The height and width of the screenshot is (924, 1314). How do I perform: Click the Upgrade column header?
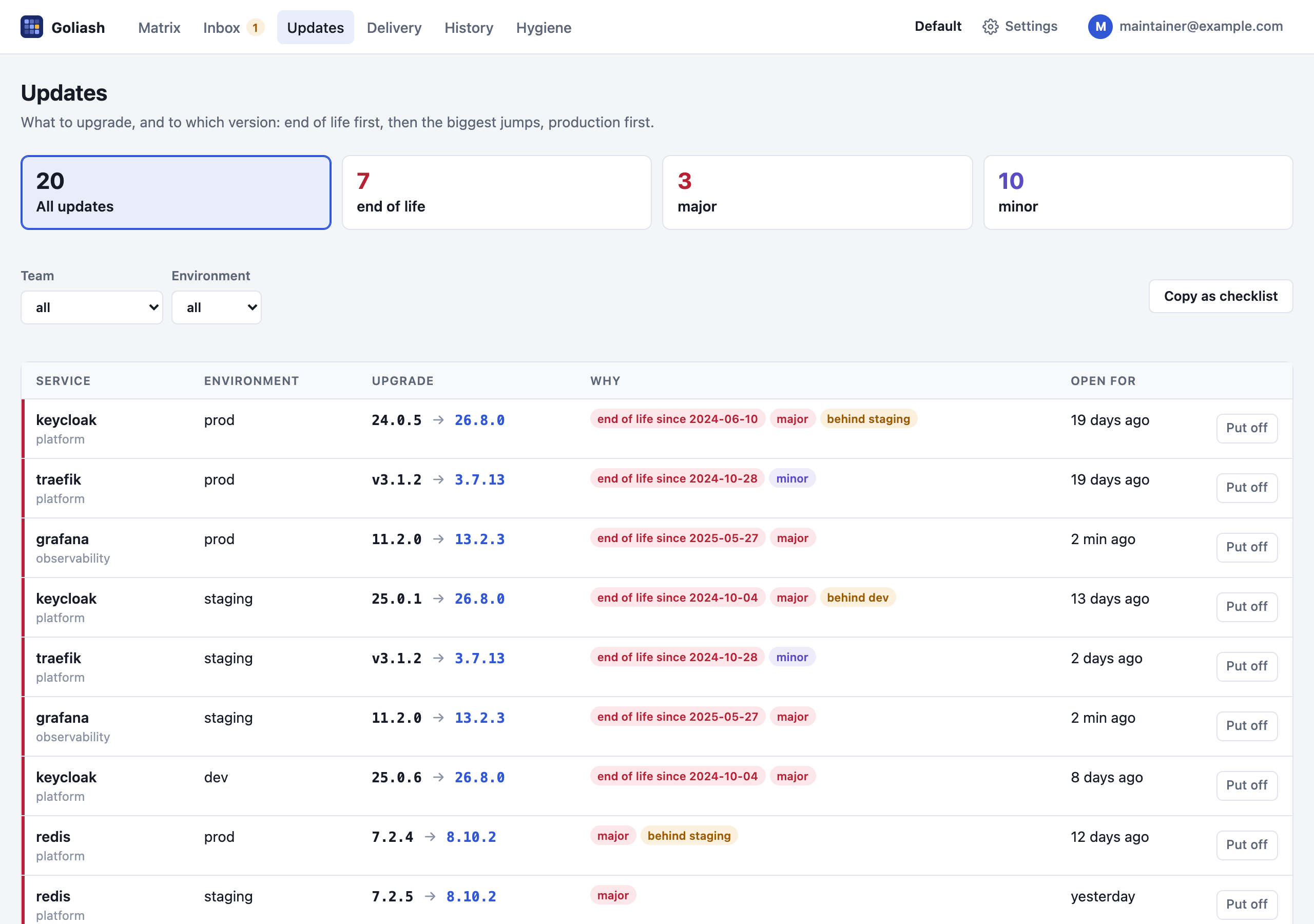(402, 381)
